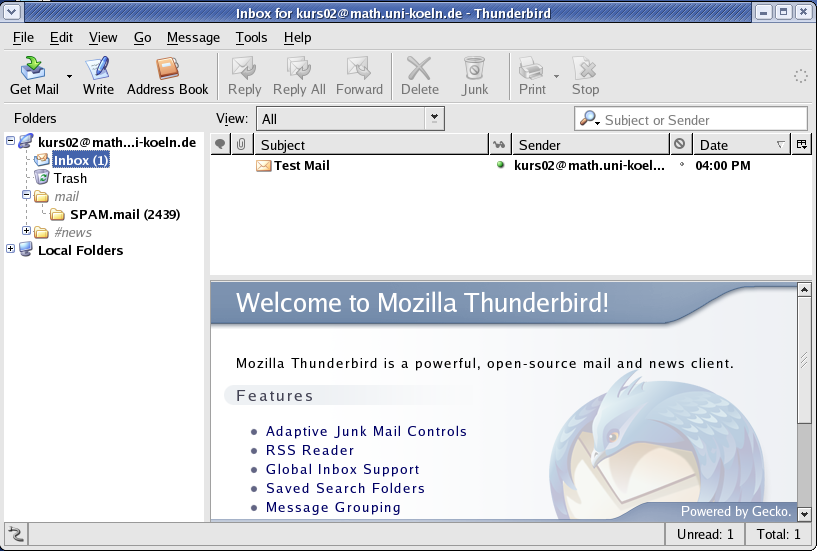This screenshot has height=551, width=817.
Task: Select the SPAM.mail (2439) folder
Action: pos(125,214)
